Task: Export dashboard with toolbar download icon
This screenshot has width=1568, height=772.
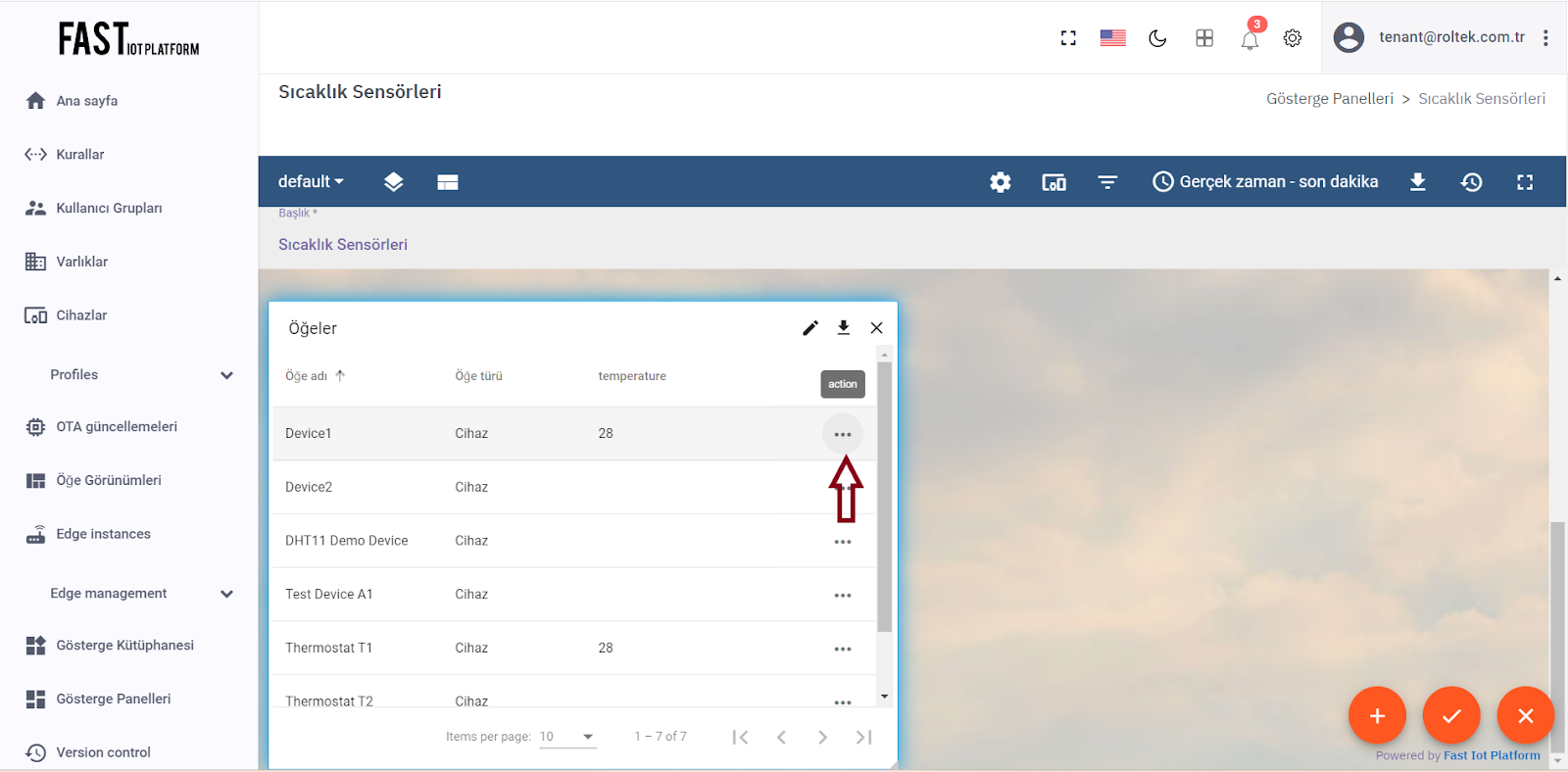Action: point(1417,182)
